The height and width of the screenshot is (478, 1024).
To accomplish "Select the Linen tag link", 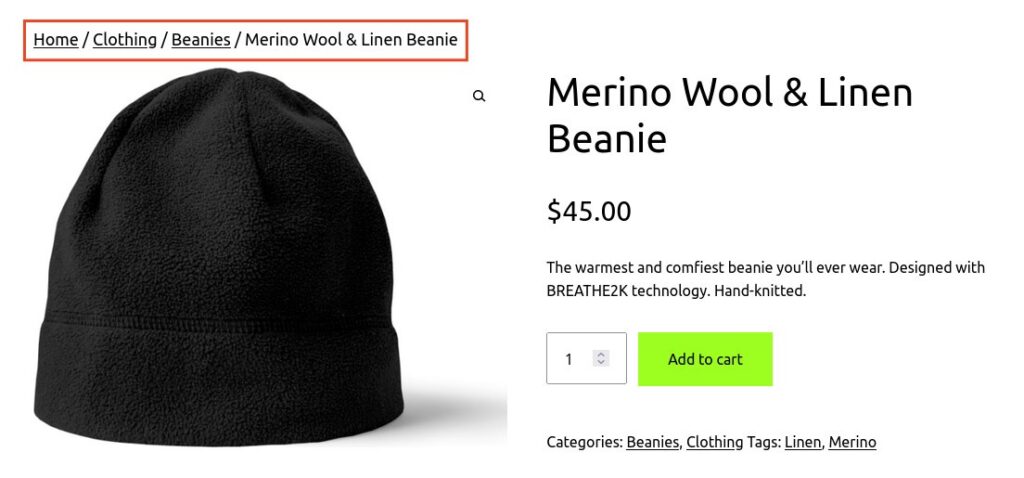I will (x=802, y=442).
